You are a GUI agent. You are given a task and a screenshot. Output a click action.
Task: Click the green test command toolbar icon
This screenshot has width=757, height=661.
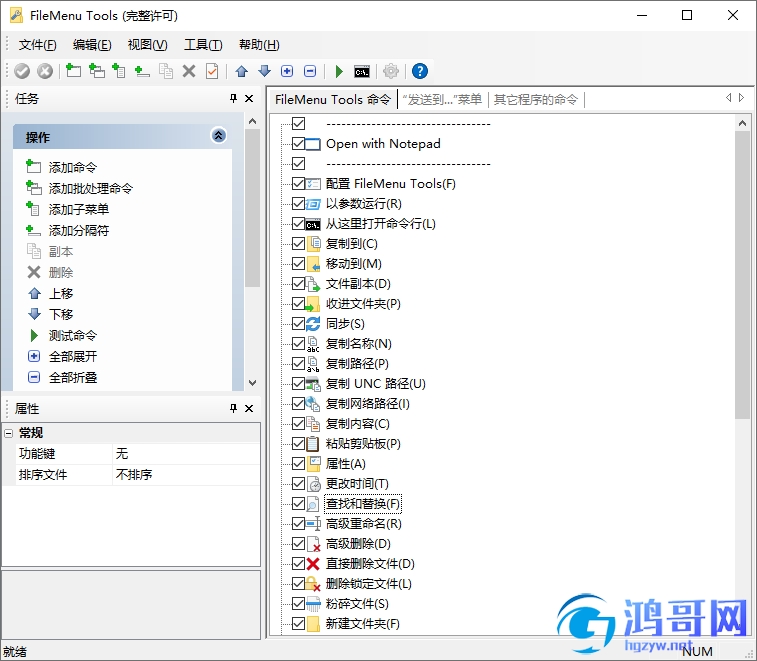[339, 71]
